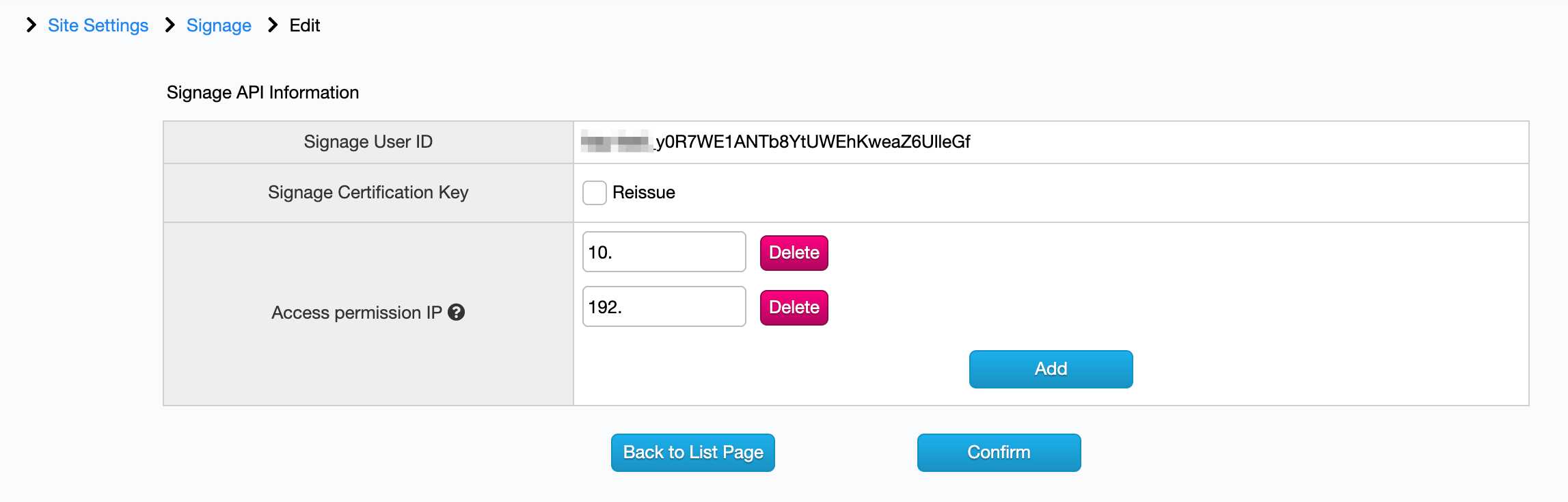Click the chevron before Signage breadcrumb
This screenshot has width=1568, height=502.
[170, 25]
